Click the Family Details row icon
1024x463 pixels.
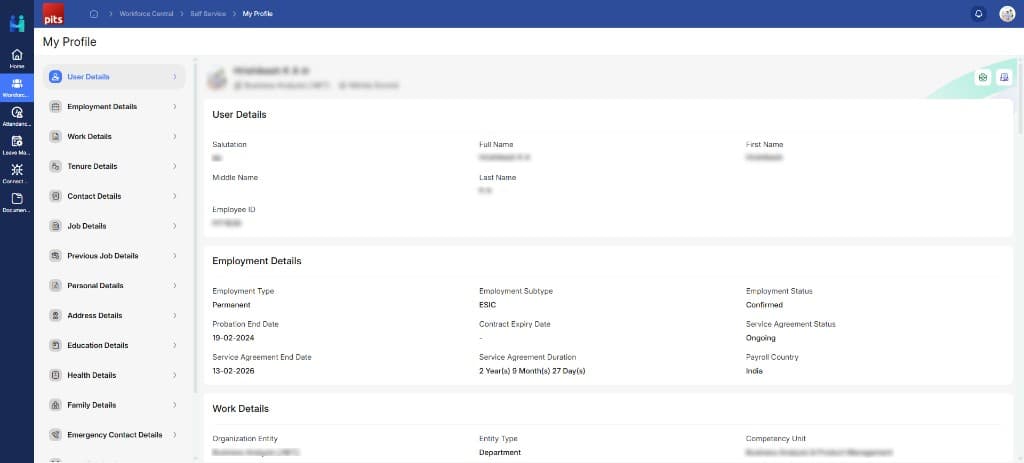[x=56, y=405]
